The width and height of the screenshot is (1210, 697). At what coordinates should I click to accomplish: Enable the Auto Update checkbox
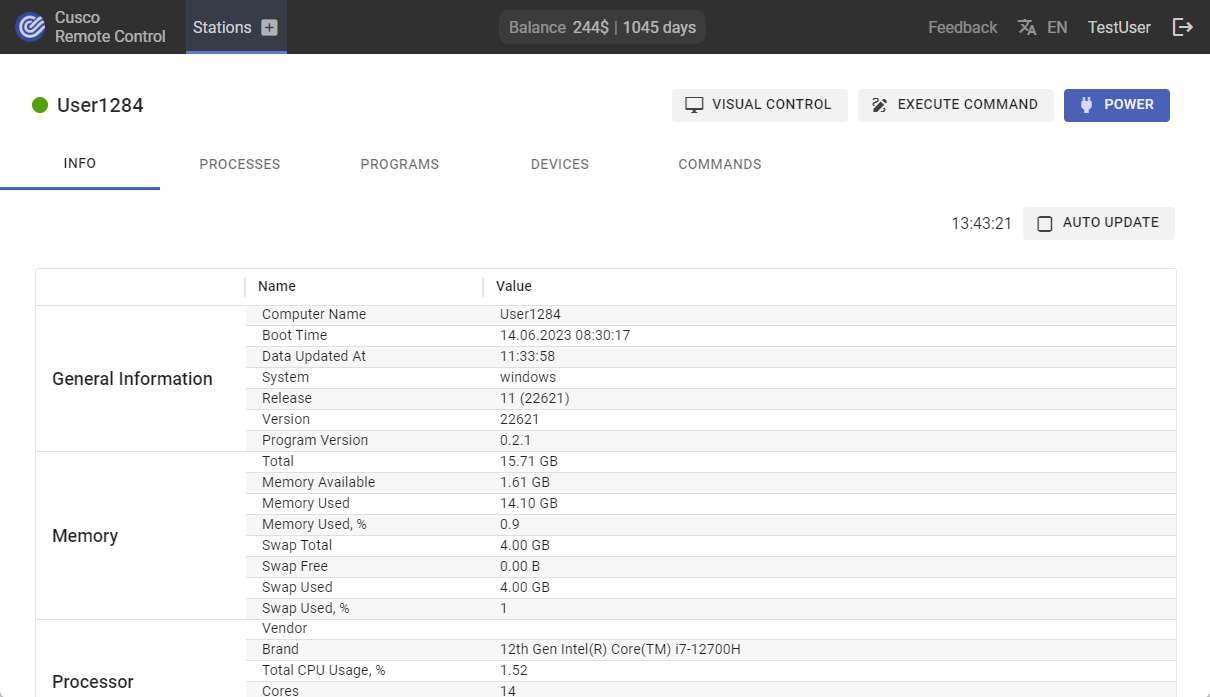1045,224
